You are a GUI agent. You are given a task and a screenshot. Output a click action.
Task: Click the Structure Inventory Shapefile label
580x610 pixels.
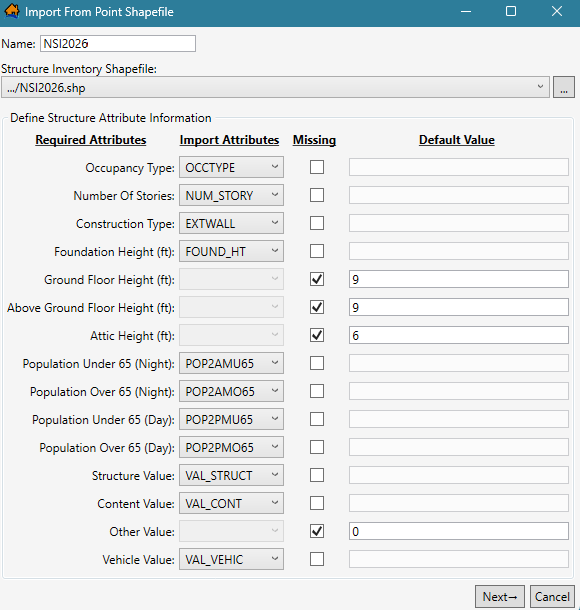pyautogui.click(x=79, y=69)
